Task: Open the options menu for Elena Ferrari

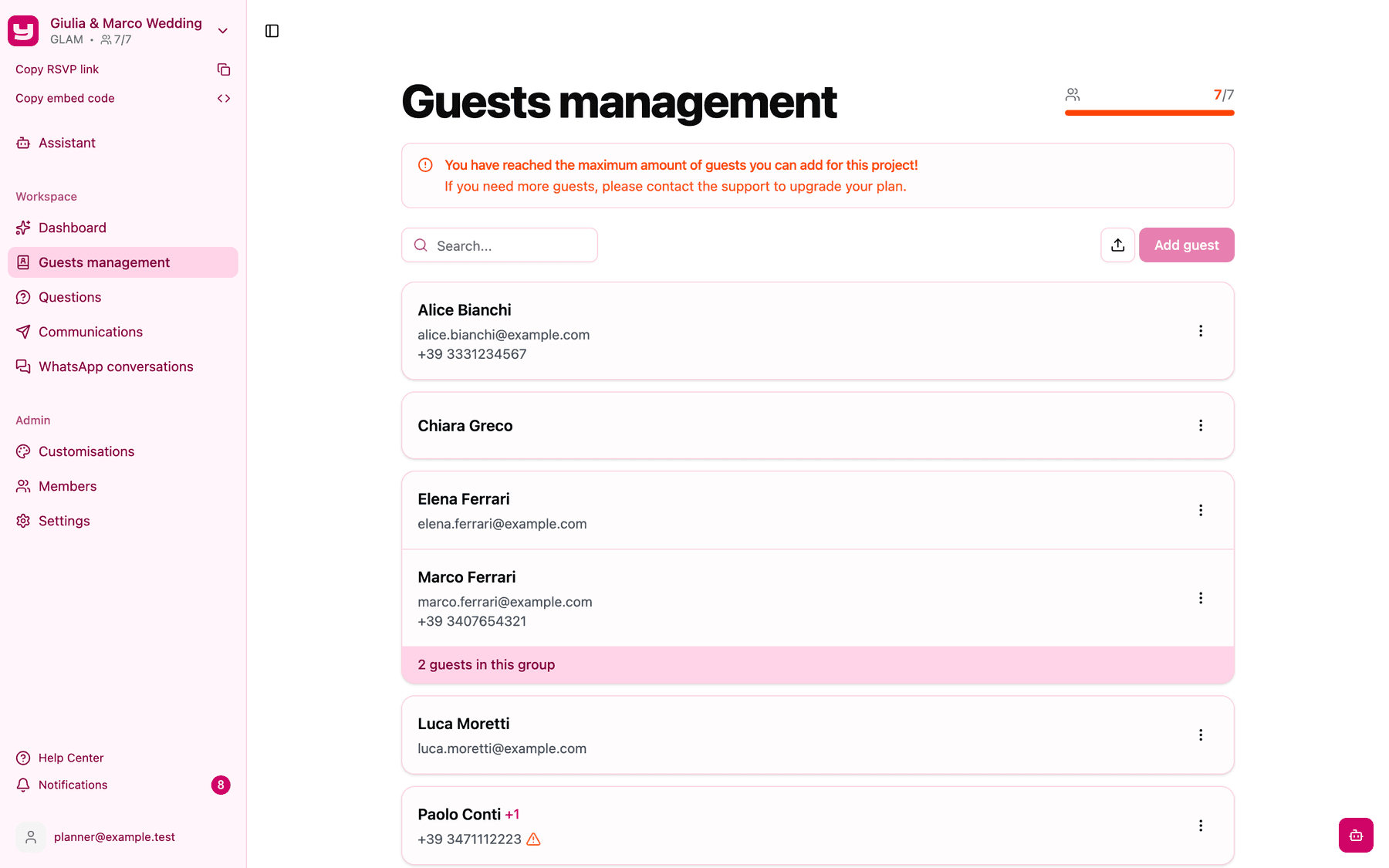Action: [1201, 510]
